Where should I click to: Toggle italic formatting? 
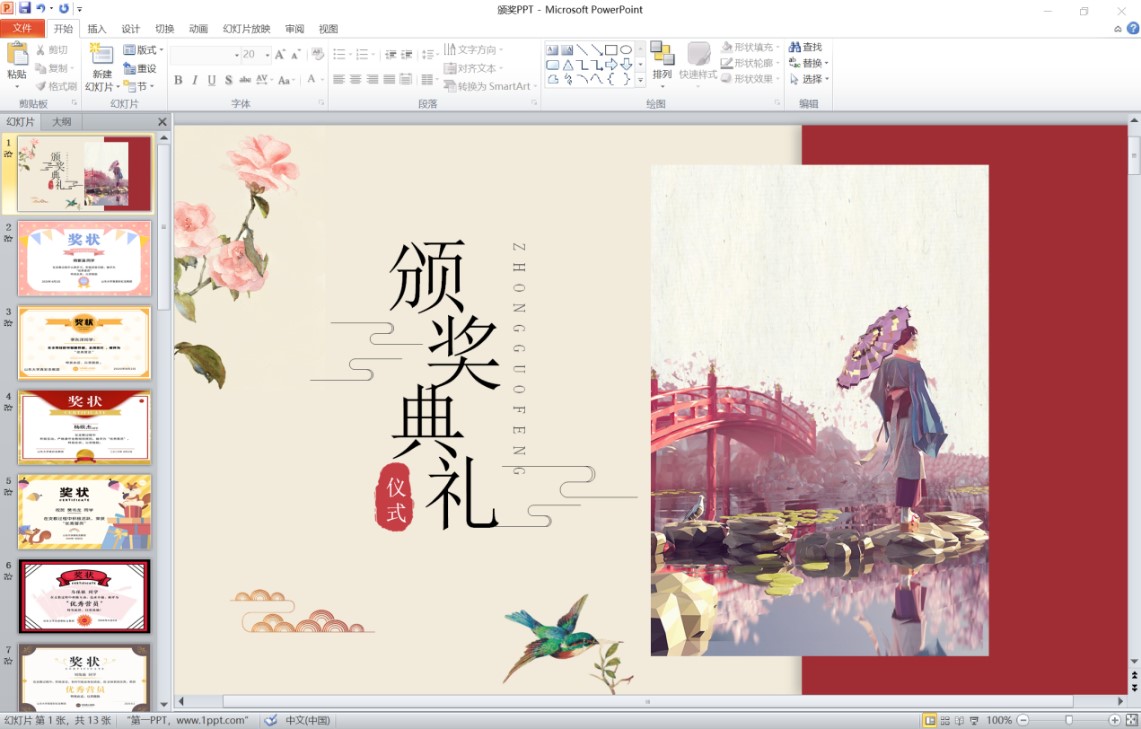pyautogui.click(x=195, y=80)
